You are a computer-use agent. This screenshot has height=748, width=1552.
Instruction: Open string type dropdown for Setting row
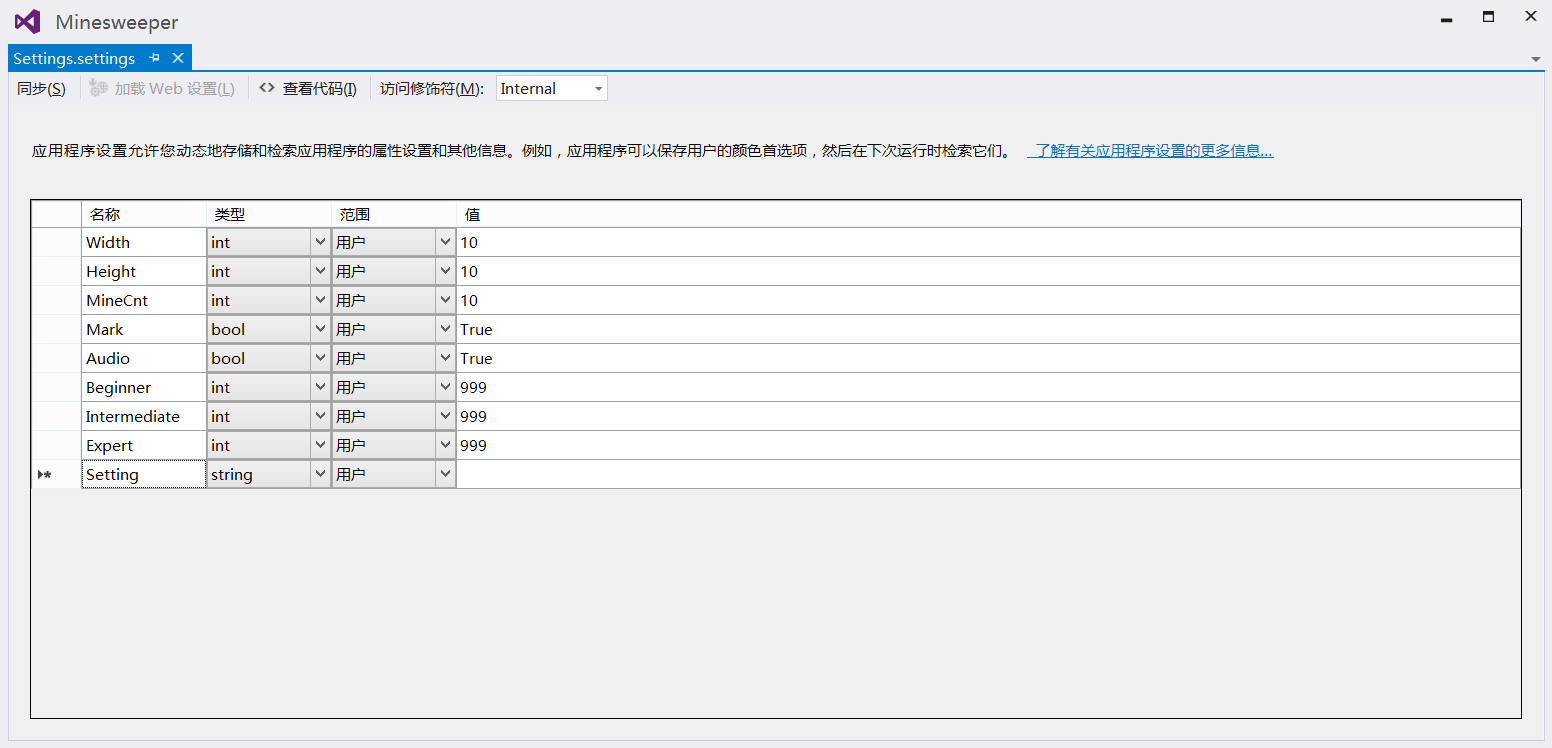click(320, 474)
